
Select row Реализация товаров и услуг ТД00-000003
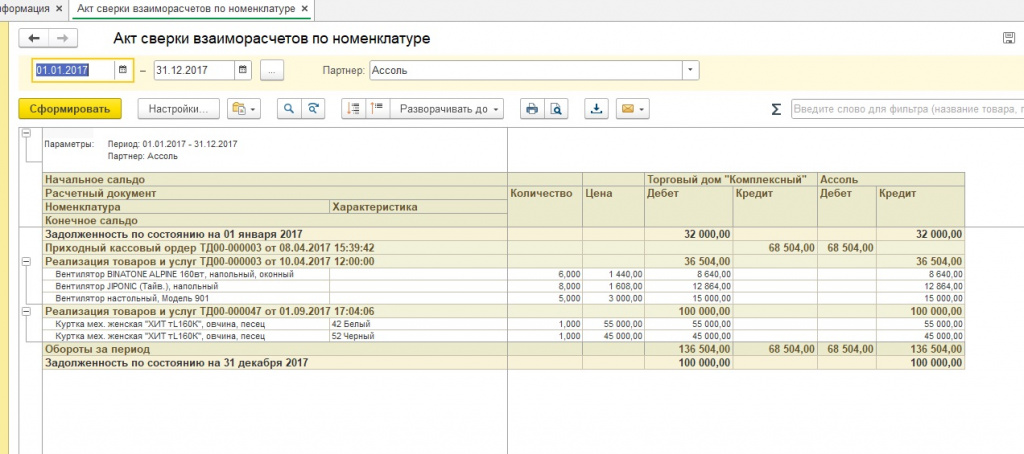(503, 261)
